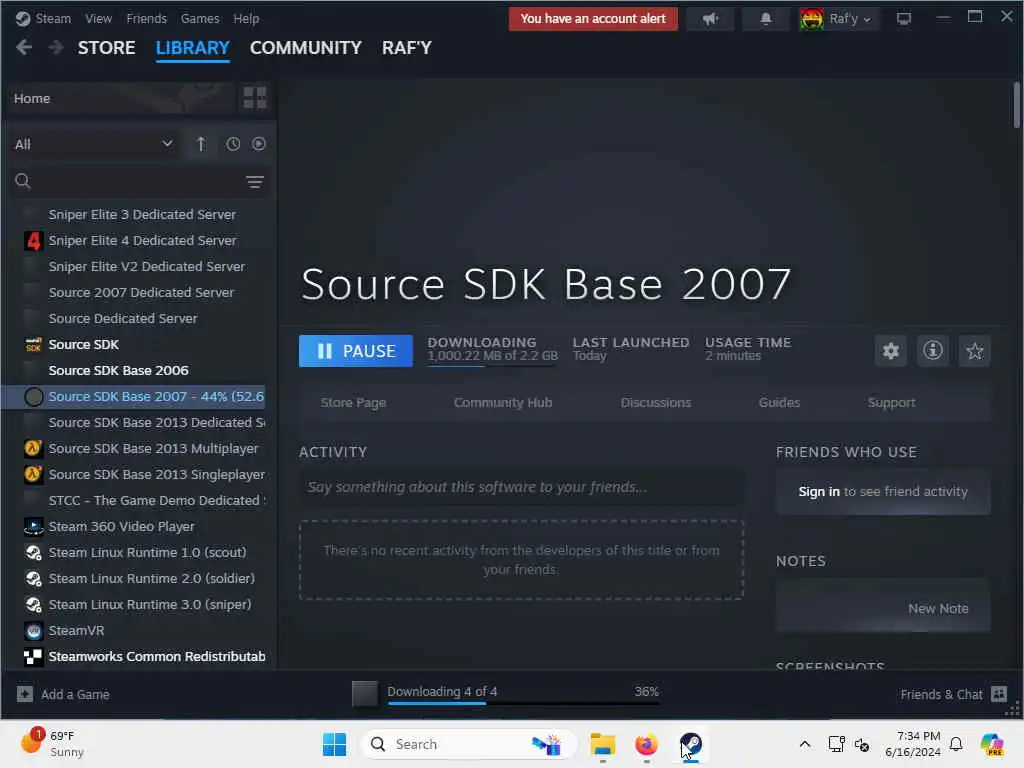This screenshot has width=1024, height=768.
Task: Click the taskbar Search box
Action: [468, 744]
